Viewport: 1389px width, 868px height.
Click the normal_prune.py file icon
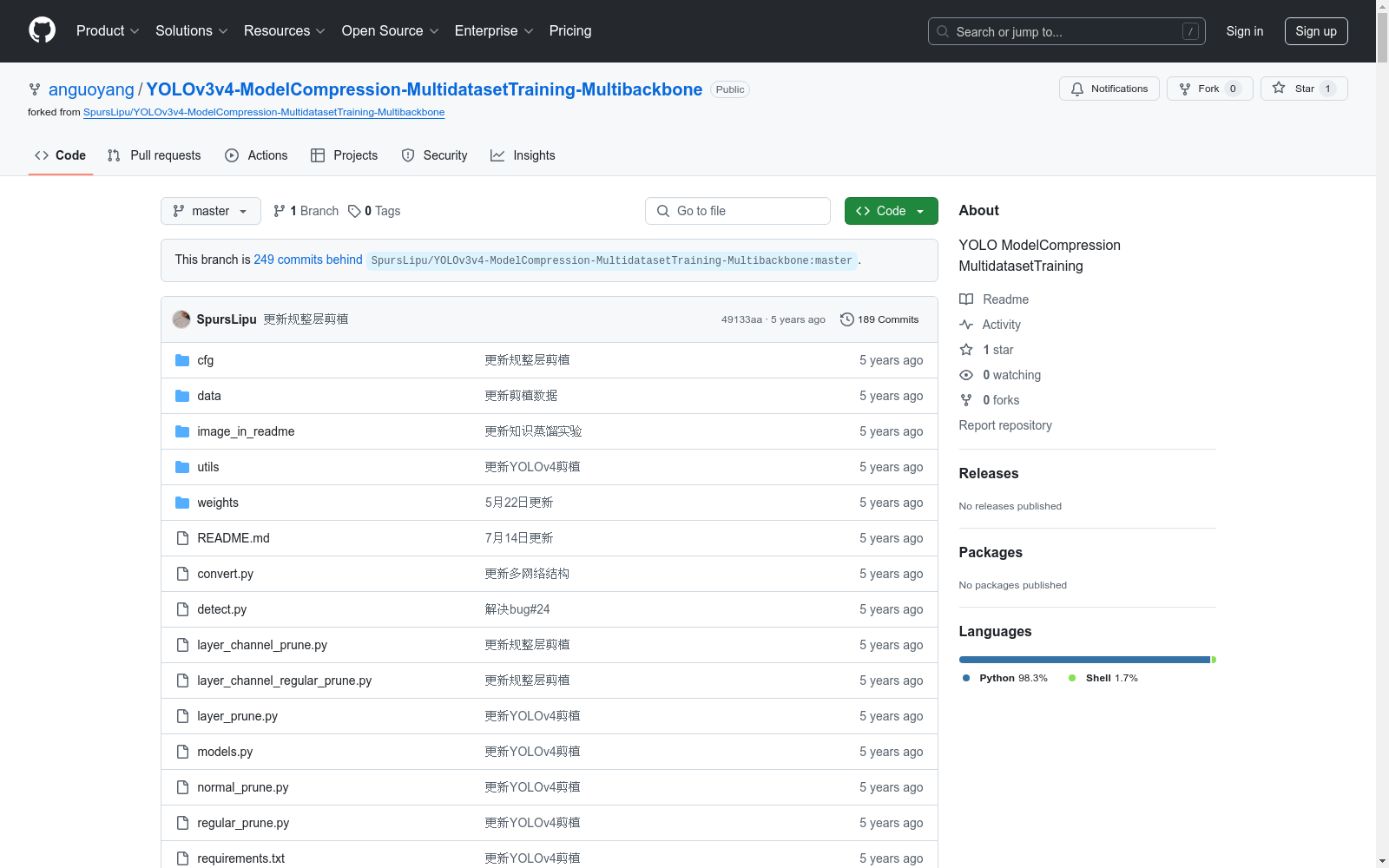pyautogui.click(x=182, y=787)
